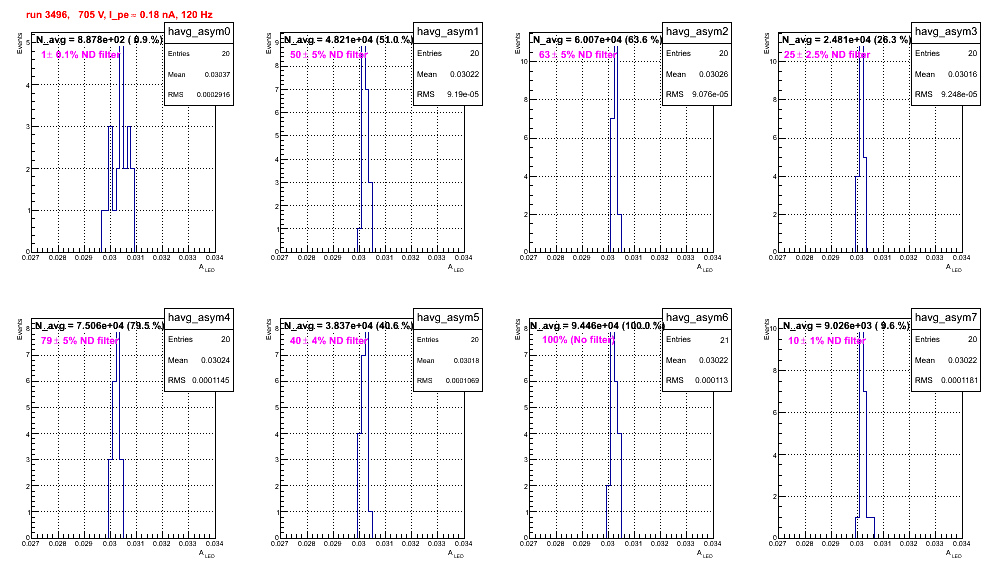Select the havg_asym5 stats box title
Viewport: 996px width, 572px height.
pos(448,318)
